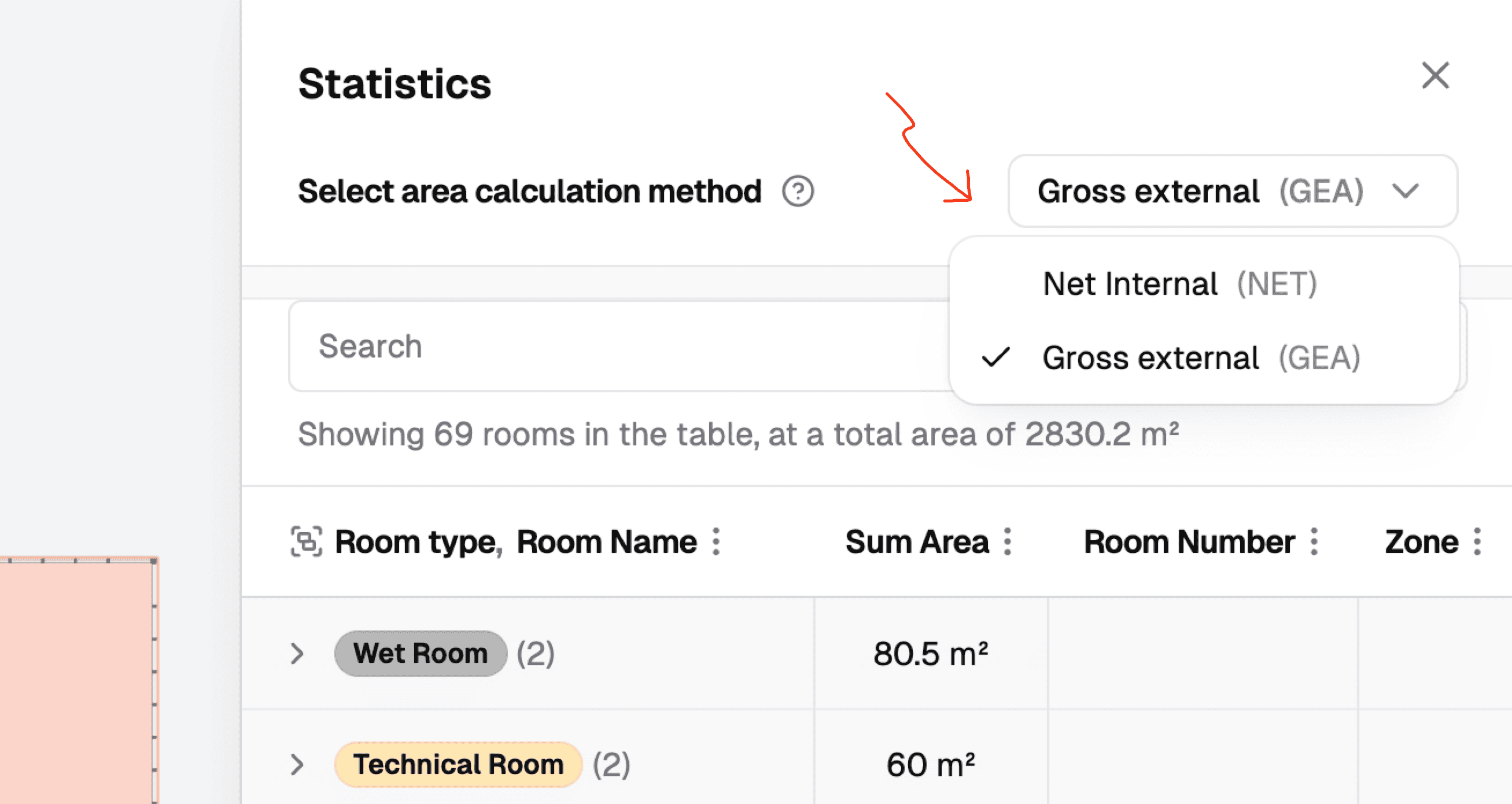The height and width of the screenshot is (804, 1512).
Task: Click the 80.5 m² Wet Room area cell
Action: 931,653
